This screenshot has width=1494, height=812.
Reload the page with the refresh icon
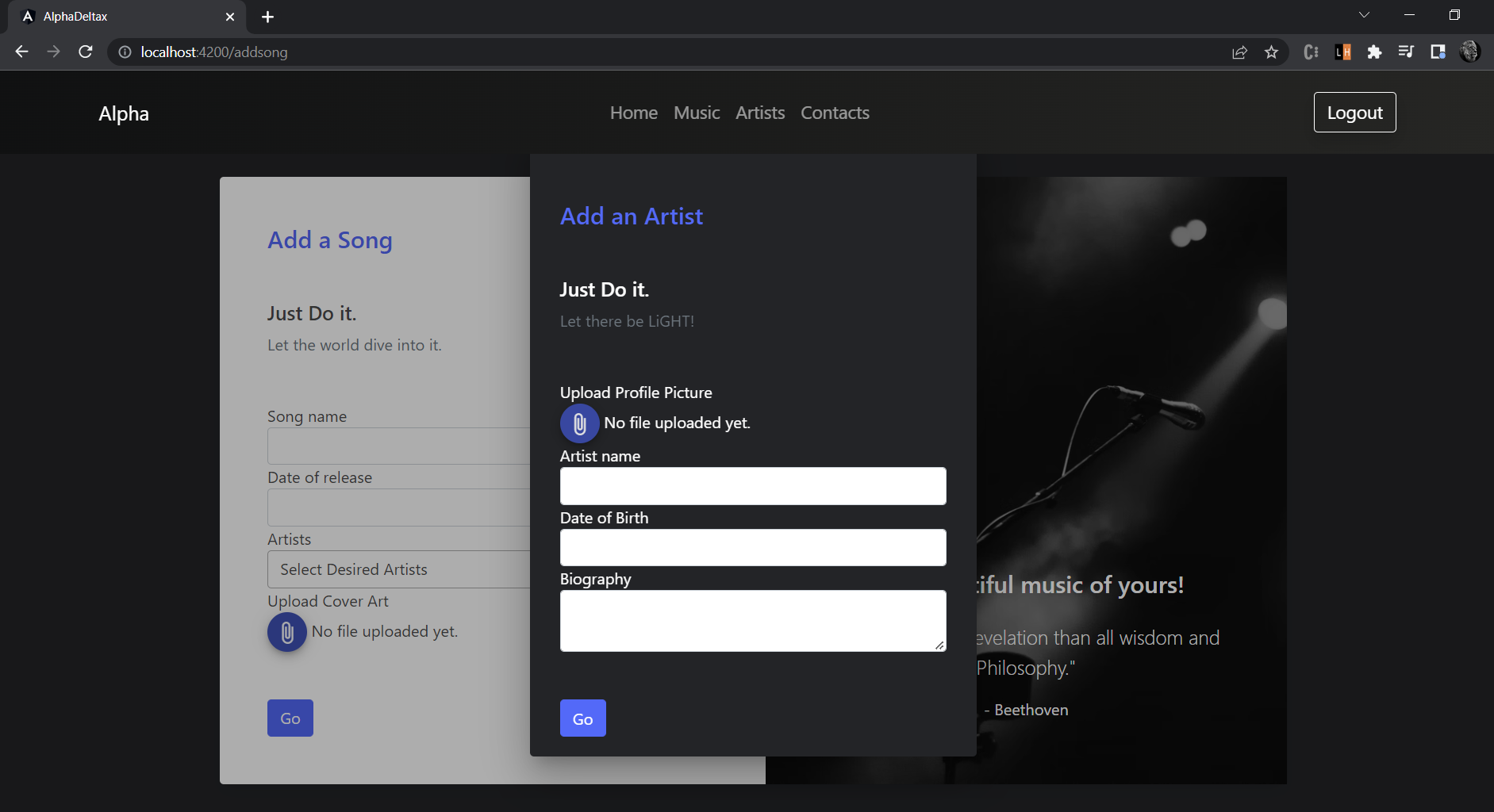pos(86,52)
